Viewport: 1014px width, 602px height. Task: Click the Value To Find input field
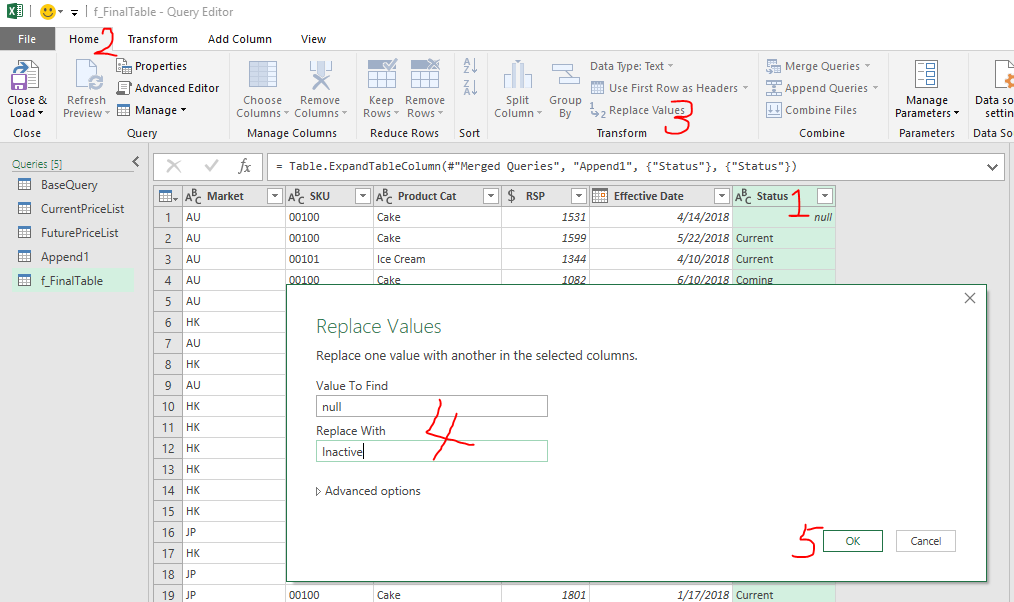point(431,406)
